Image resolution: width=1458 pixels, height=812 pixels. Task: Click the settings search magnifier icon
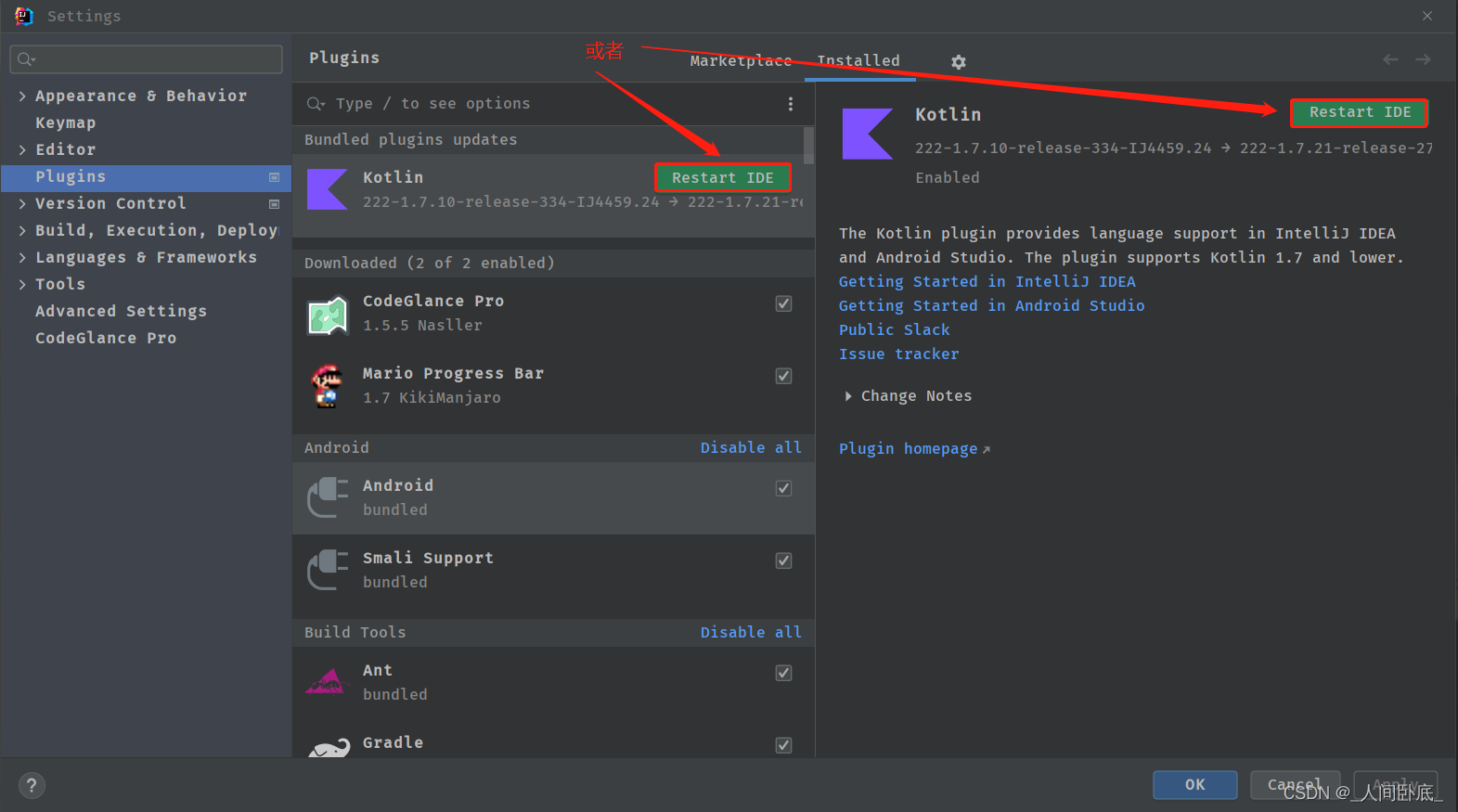(26, 59)
